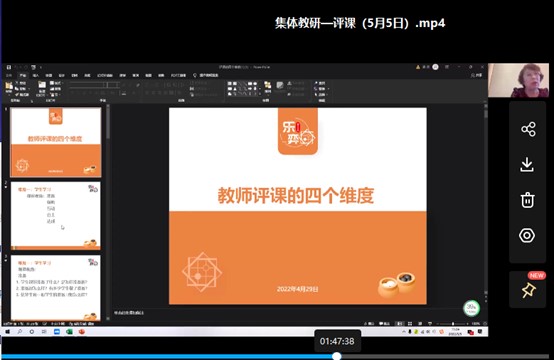This screenshot has height=360, width=554.
Task: Select the slide 3 thumbnail in the panel
Action: pyautogui.click(x=56, y=288)
